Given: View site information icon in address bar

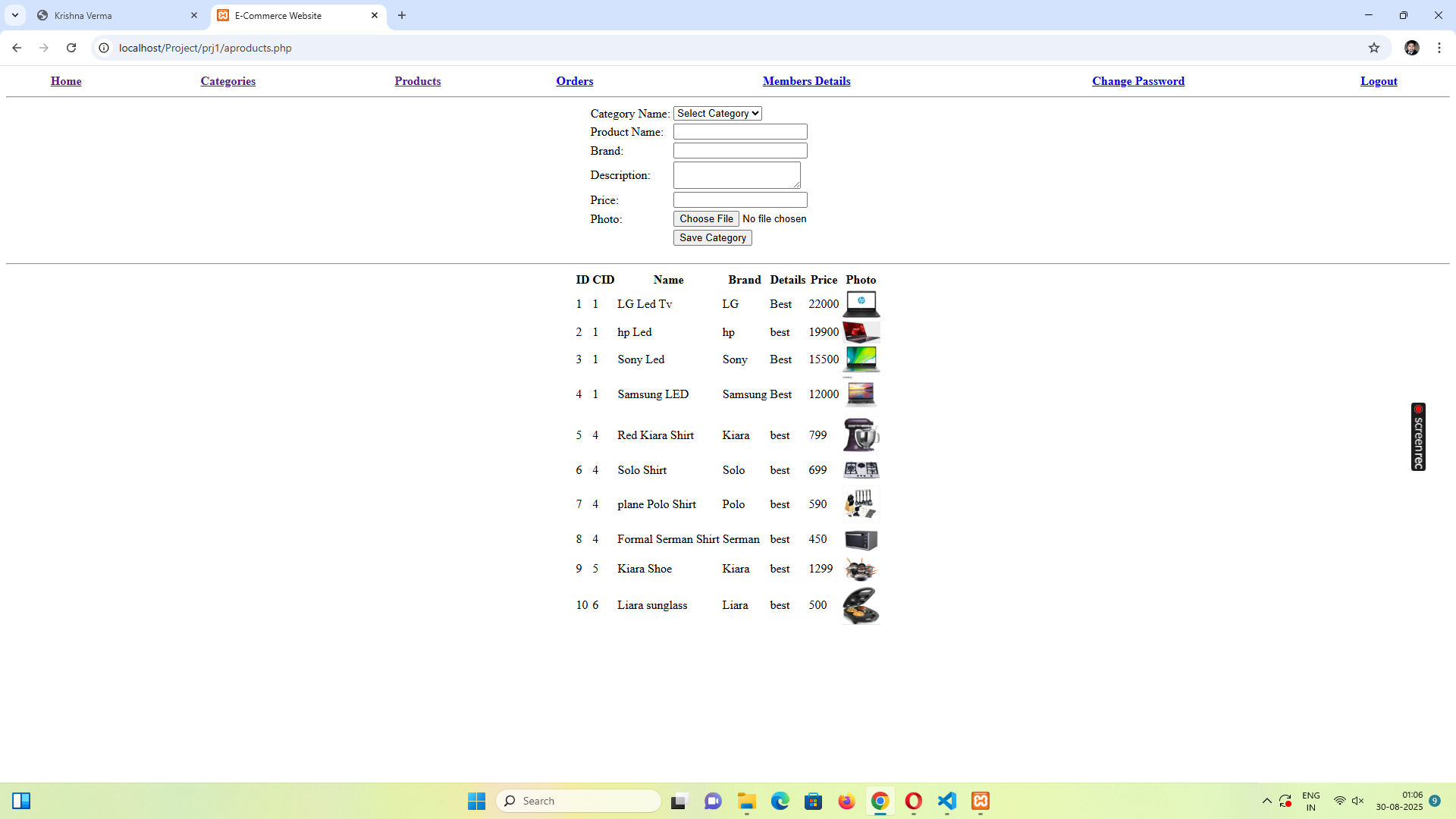Looking at the screenshot, I should click(104, 48).
